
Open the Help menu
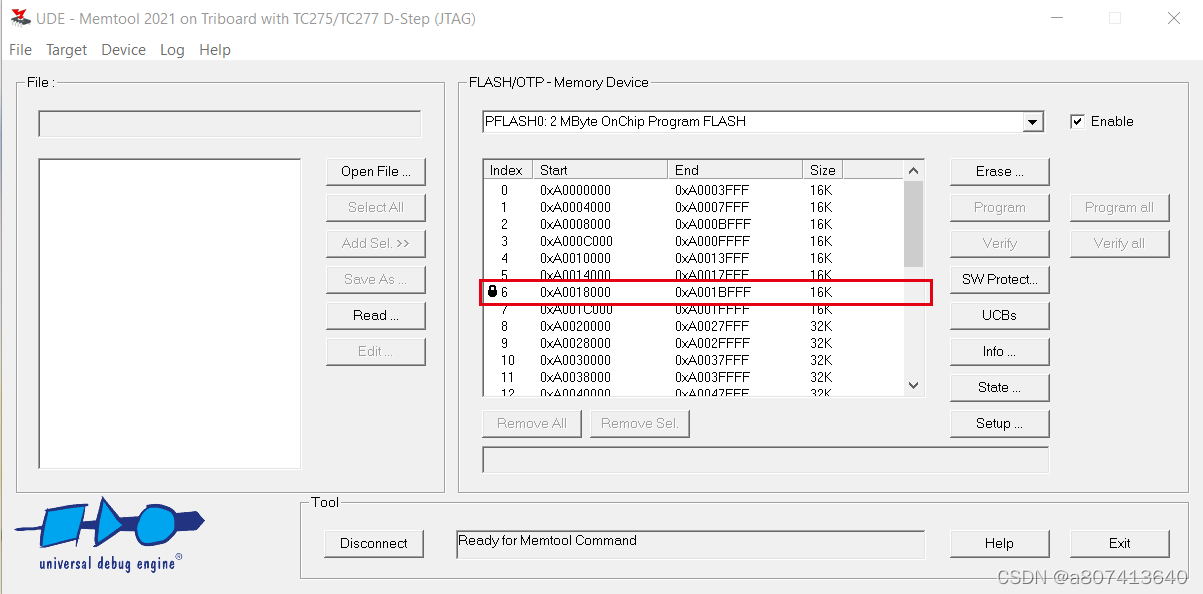click(x=215, y=50)
